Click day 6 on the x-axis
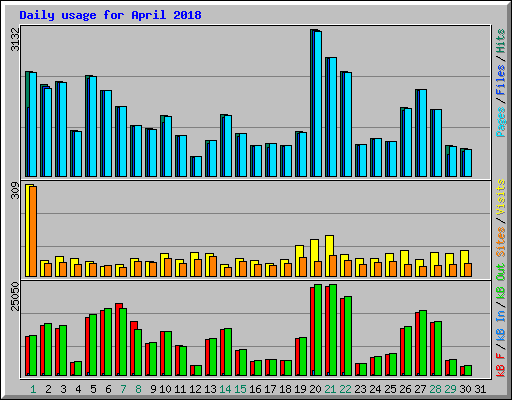Viewport: 512px width, 400px height. 108,389
